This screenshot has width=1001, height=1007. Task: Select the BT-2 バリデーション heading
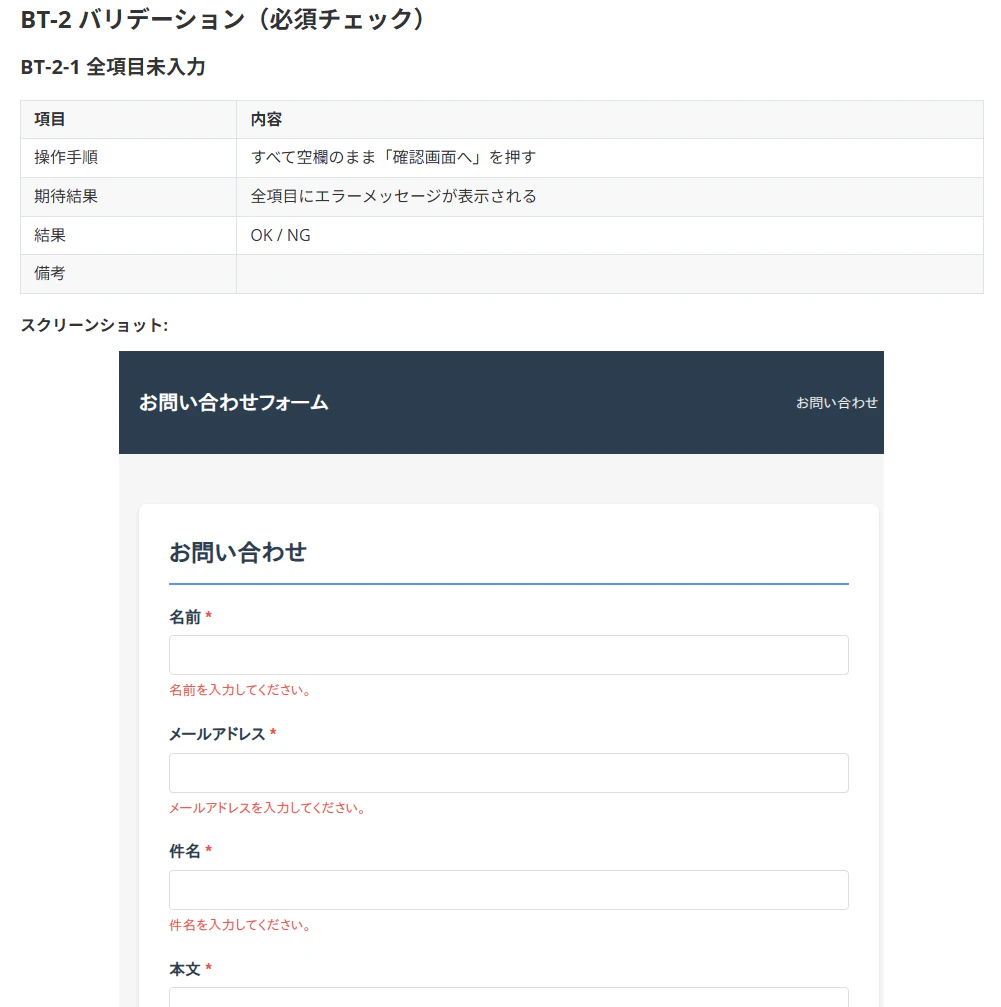[222, 19]
